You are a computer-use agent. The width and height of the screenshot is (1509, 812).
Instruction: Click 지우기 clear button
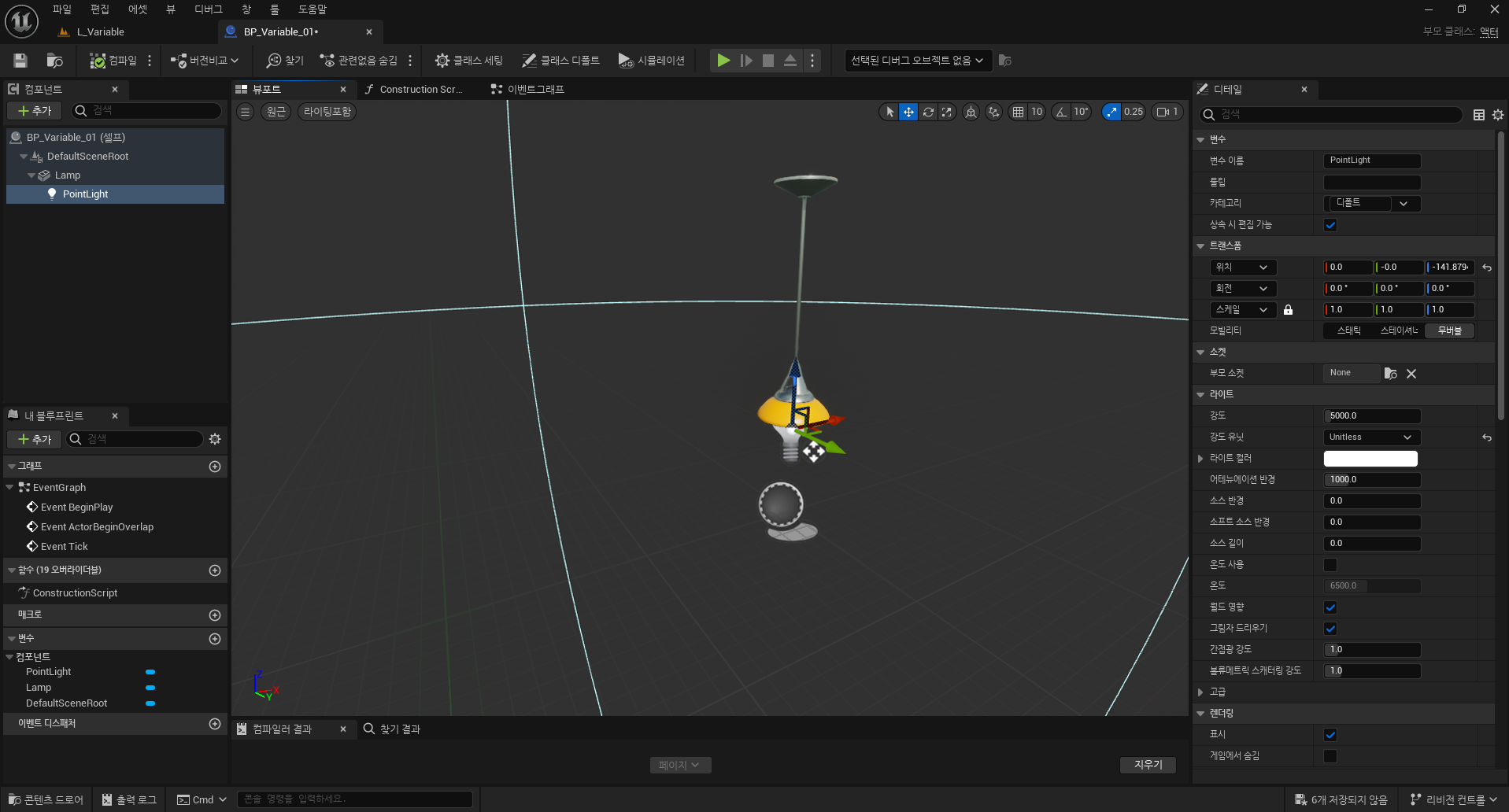(1148, 765)
